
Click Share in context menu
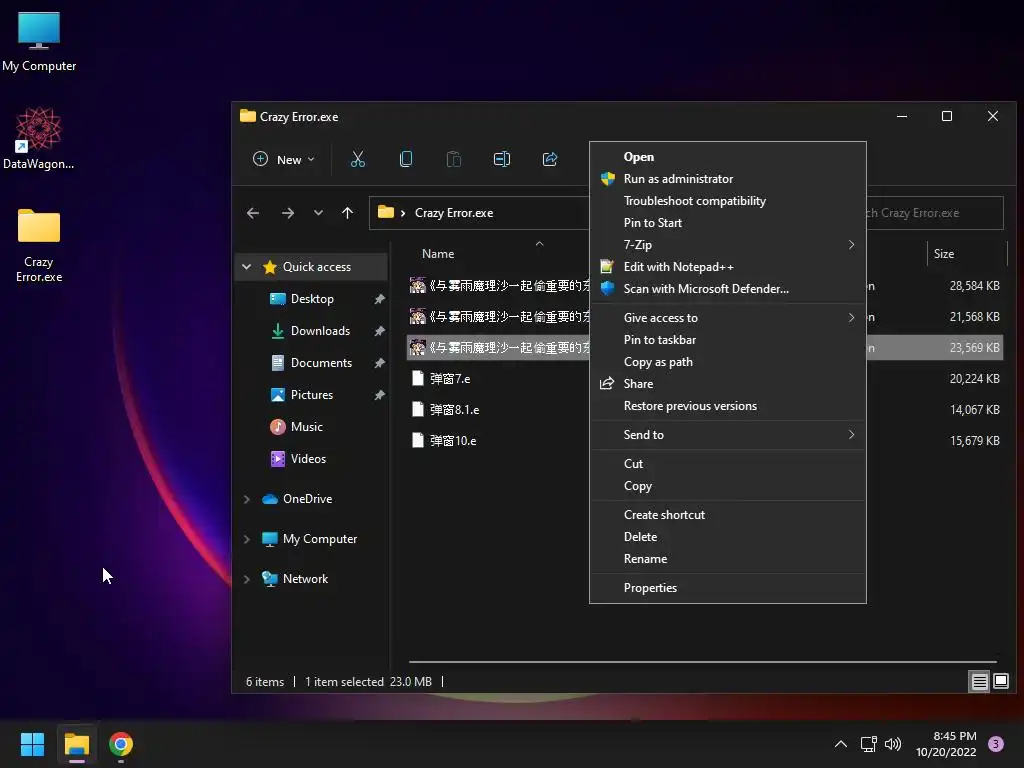[x=728, y=383]
